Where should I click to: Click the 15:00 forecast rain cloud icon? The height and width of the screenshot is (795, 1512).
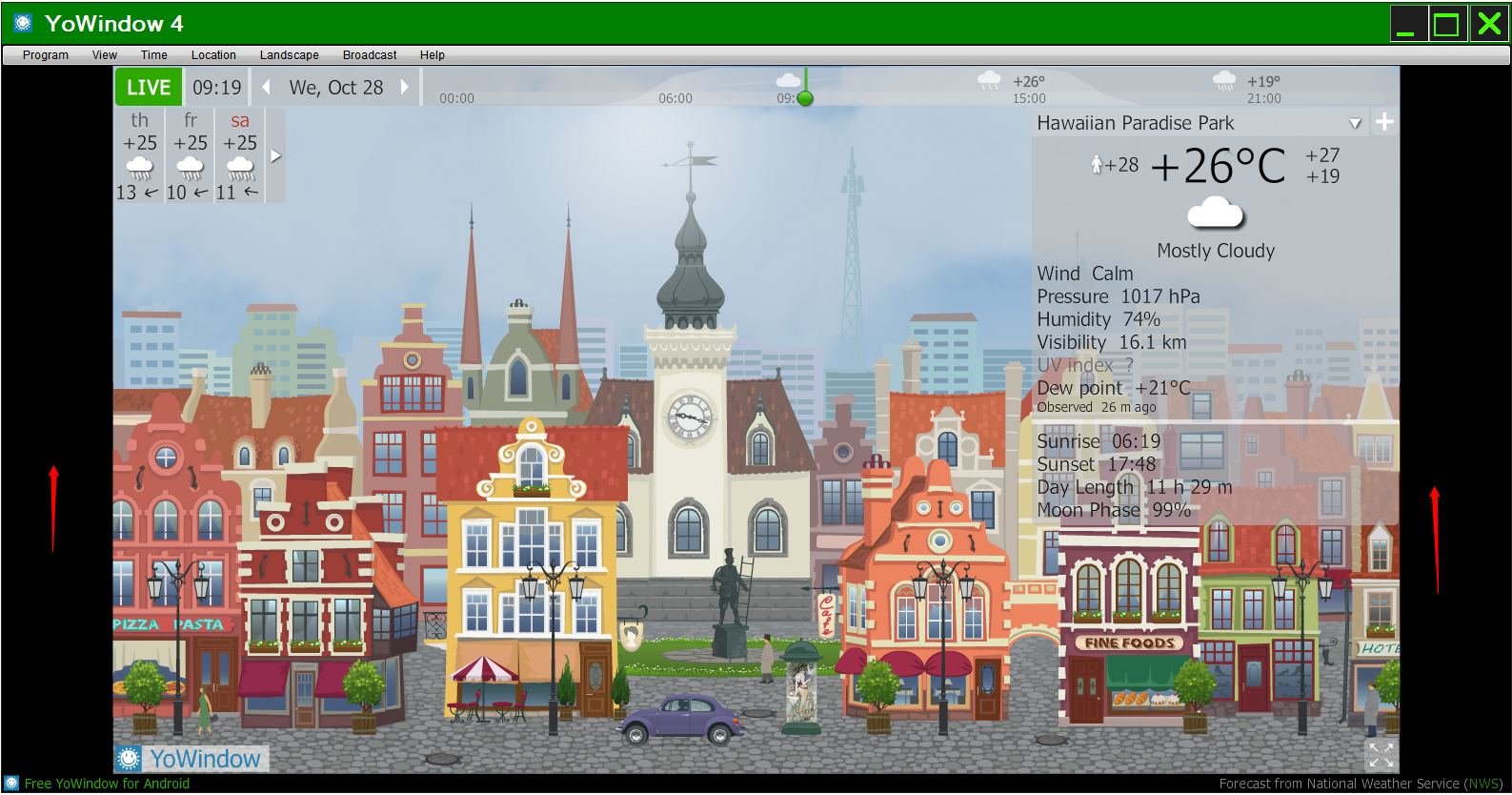coord(990,81)
